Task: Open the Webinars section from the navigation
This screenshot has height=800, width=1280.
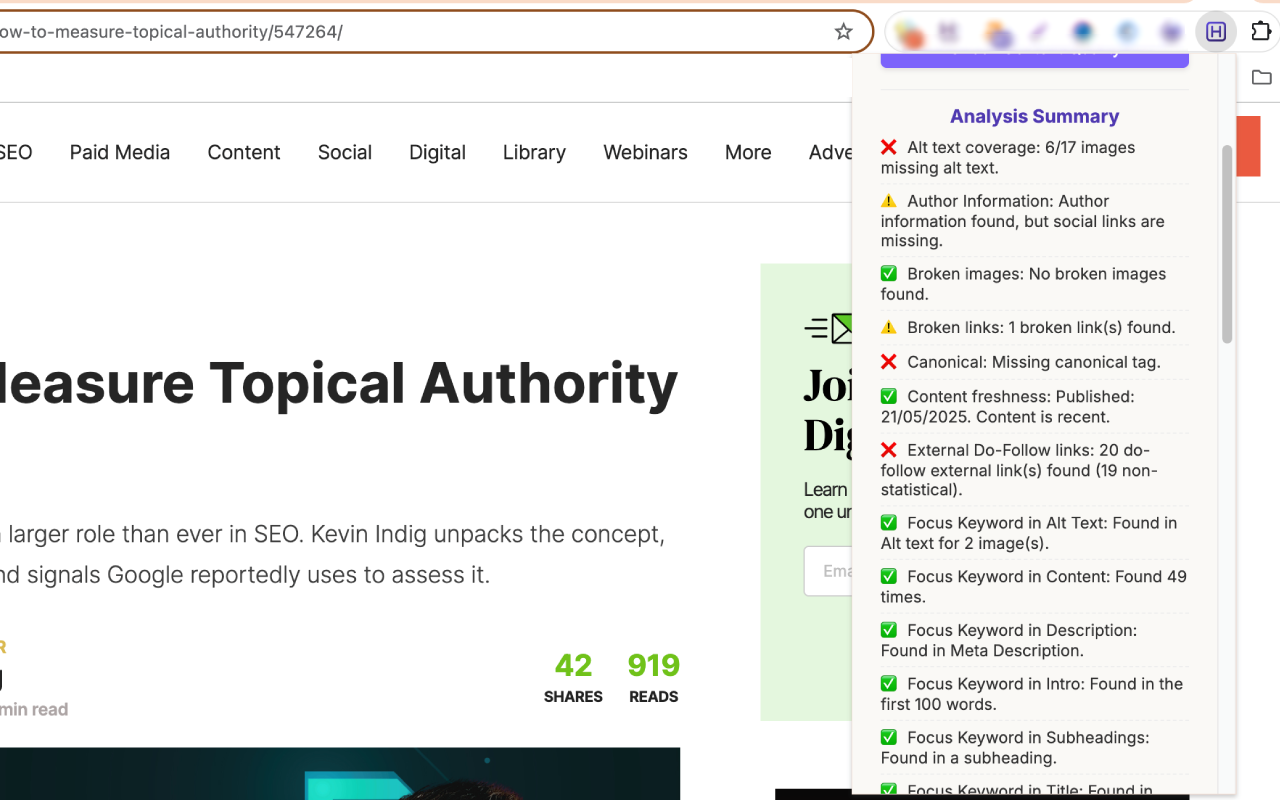Action: point(645,152)
